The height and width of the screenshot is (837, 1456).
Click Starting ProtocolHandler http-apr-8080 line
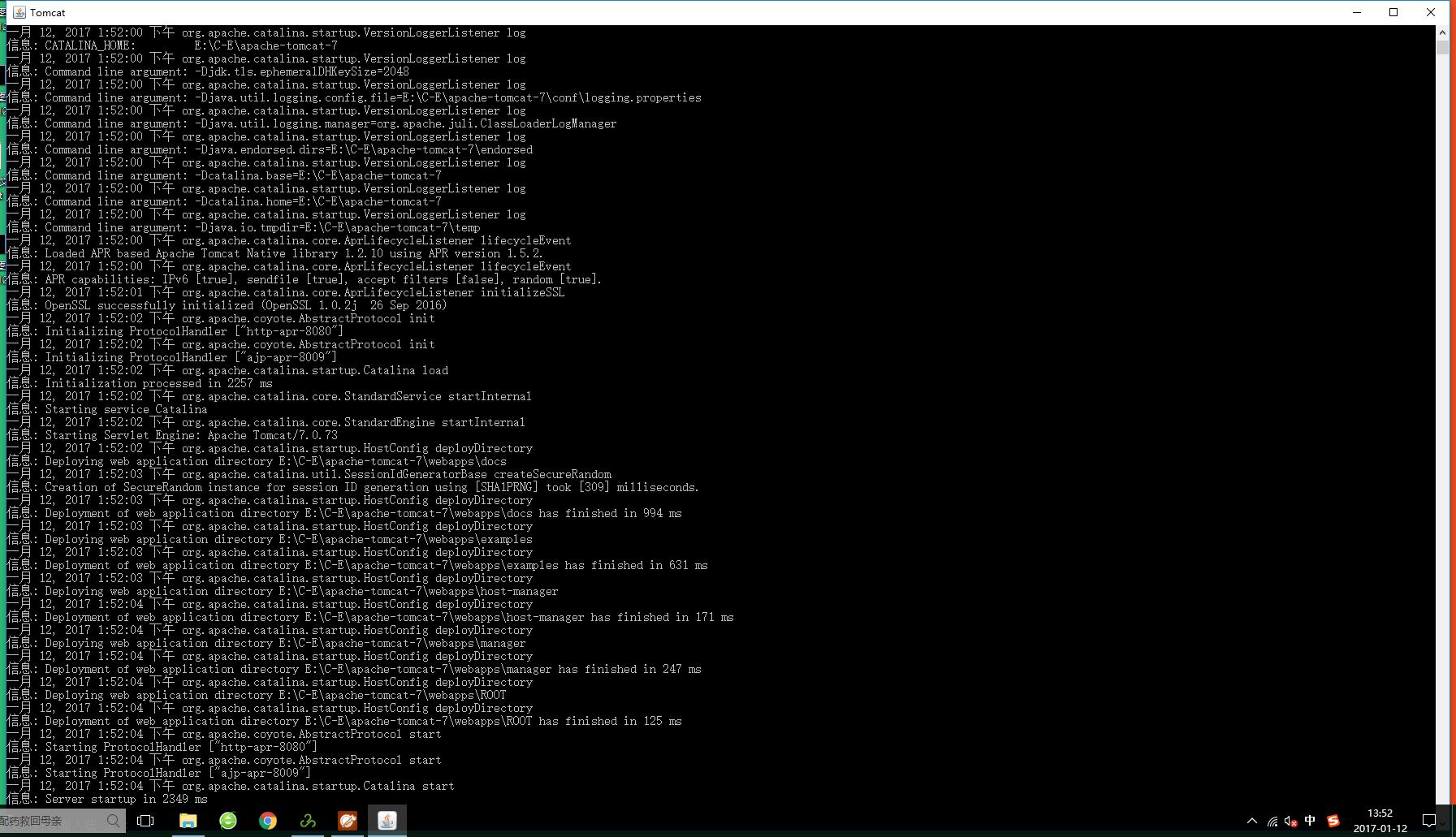click(162, 747)
